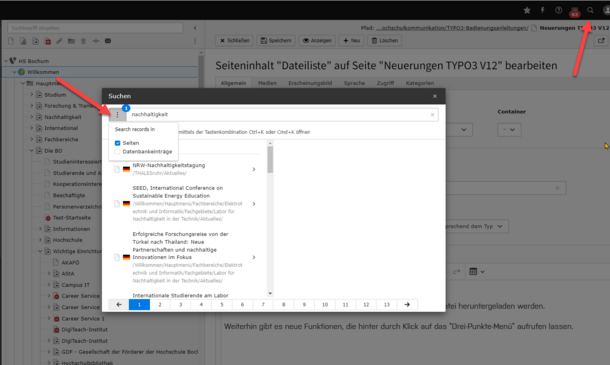This screenshot has height=365, width=610.
Task: Expand the Fachbereiche tree node
Action: [x=32, y=139]
